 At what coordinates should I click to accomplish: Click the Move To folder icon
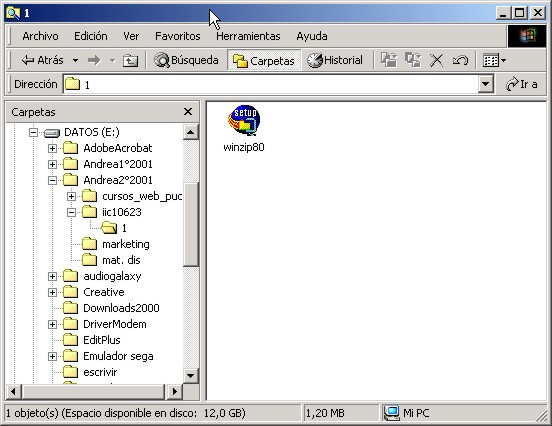(389, 60)
